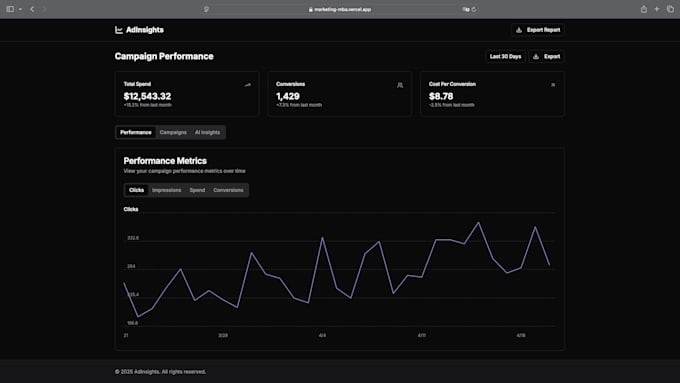Select the Clicks metric toggle
This screenshot has width=680, height=383.
[136, 190]
